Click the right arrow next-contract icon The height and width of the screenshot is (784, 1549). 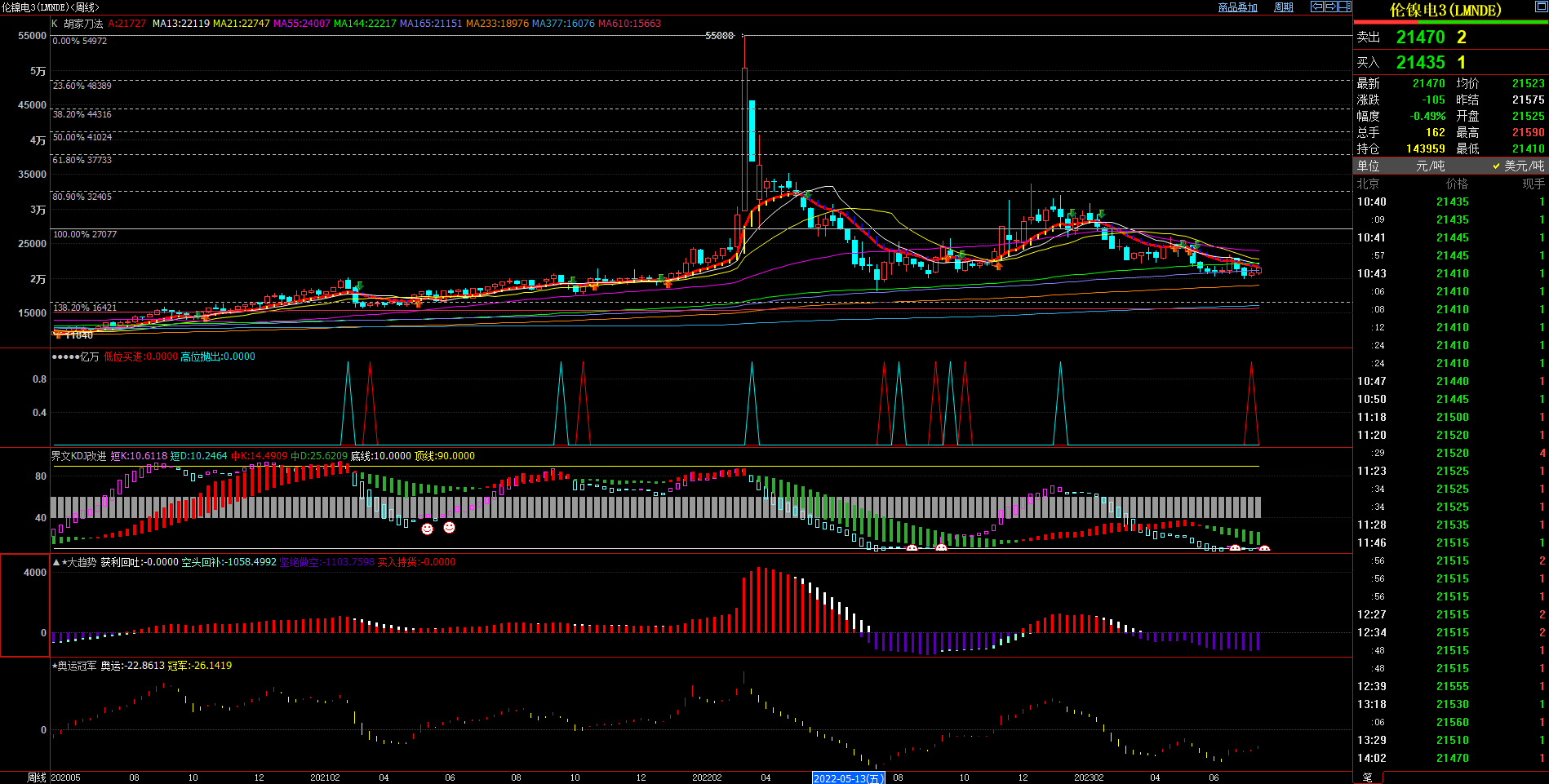tap(1331, 7)
